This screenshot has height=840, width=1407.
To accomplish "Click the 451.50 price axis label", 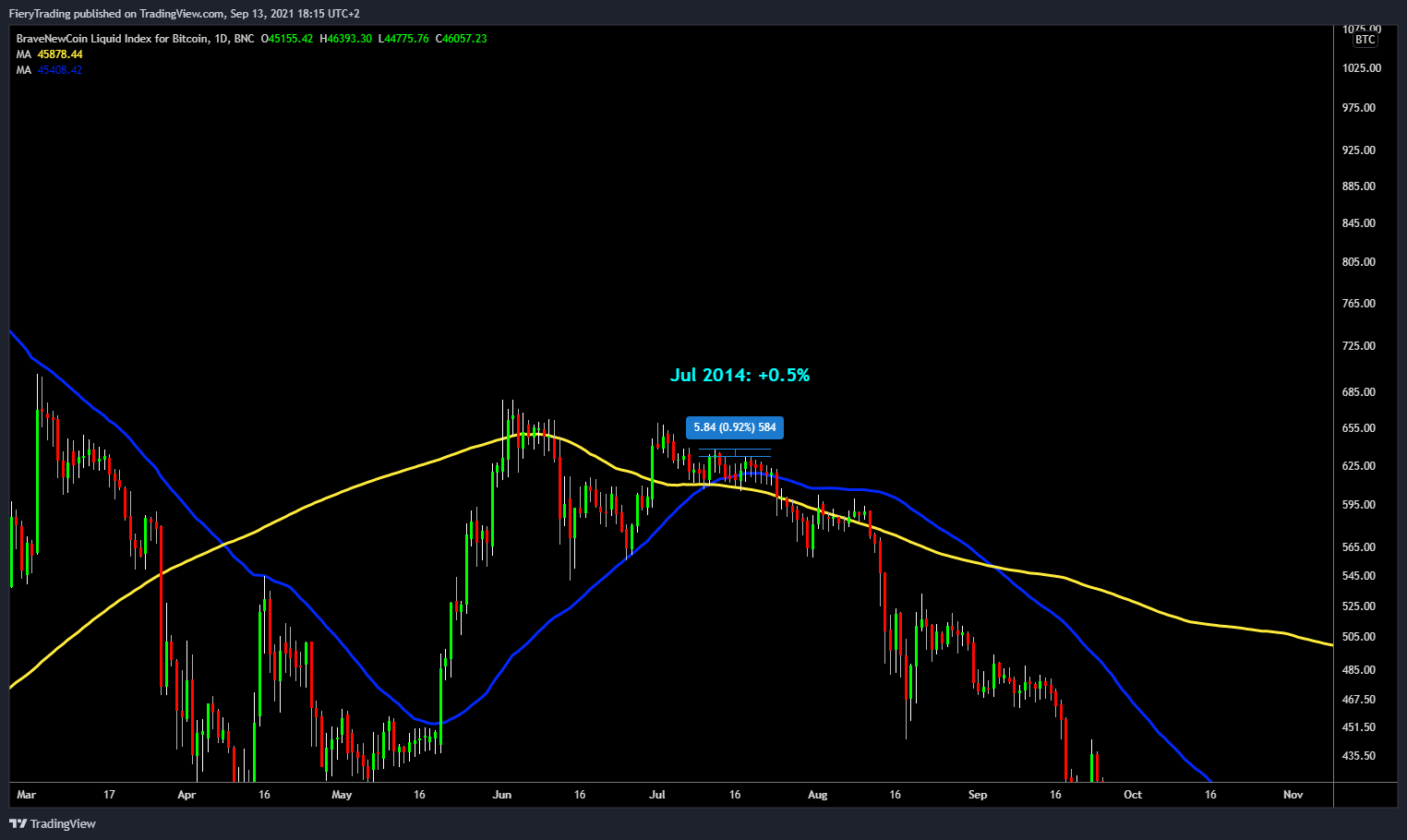I will (x=1359, y=727).
